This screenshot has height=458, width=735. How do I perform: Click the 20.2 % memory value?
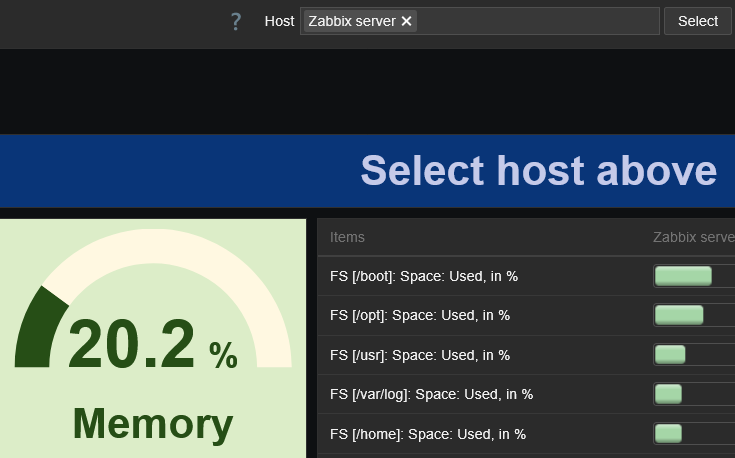coord(152,345)
